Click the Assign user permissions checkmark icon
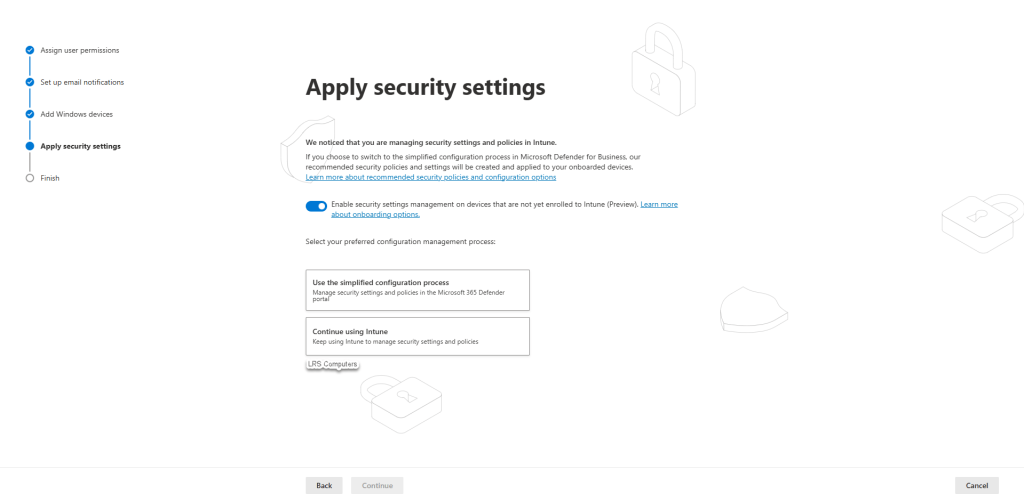This screenshot has height=502, width=1024. pyautogui.click(x=30, y=50)
